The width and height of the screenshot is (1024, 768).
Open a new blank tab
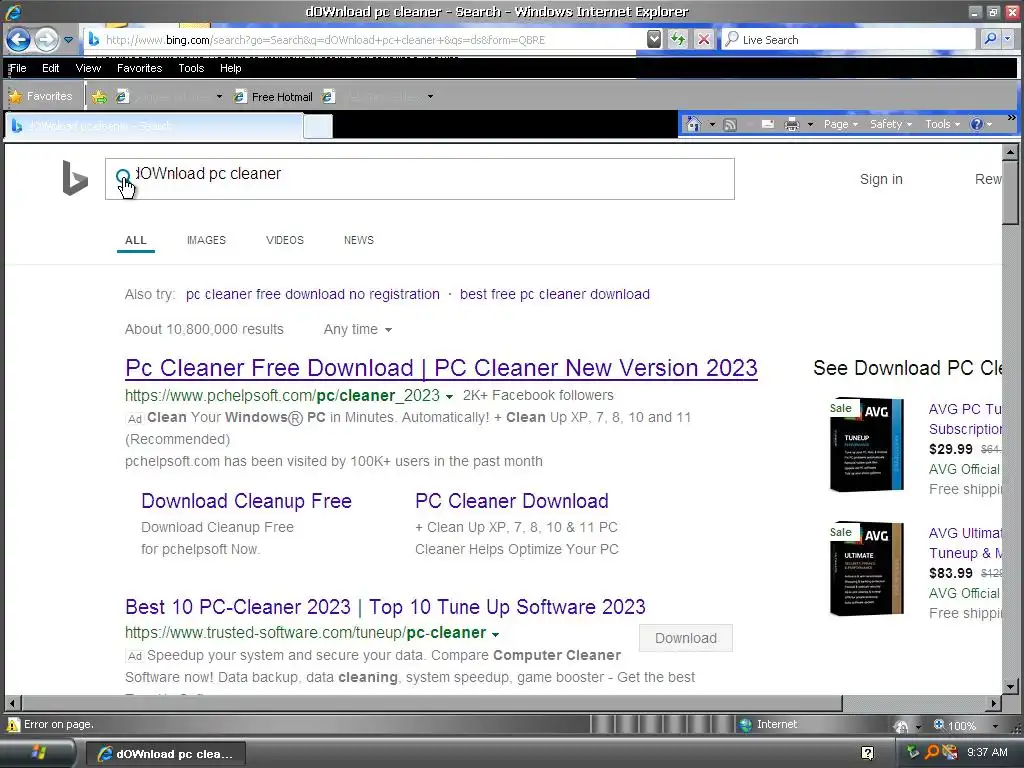(318, 126)
